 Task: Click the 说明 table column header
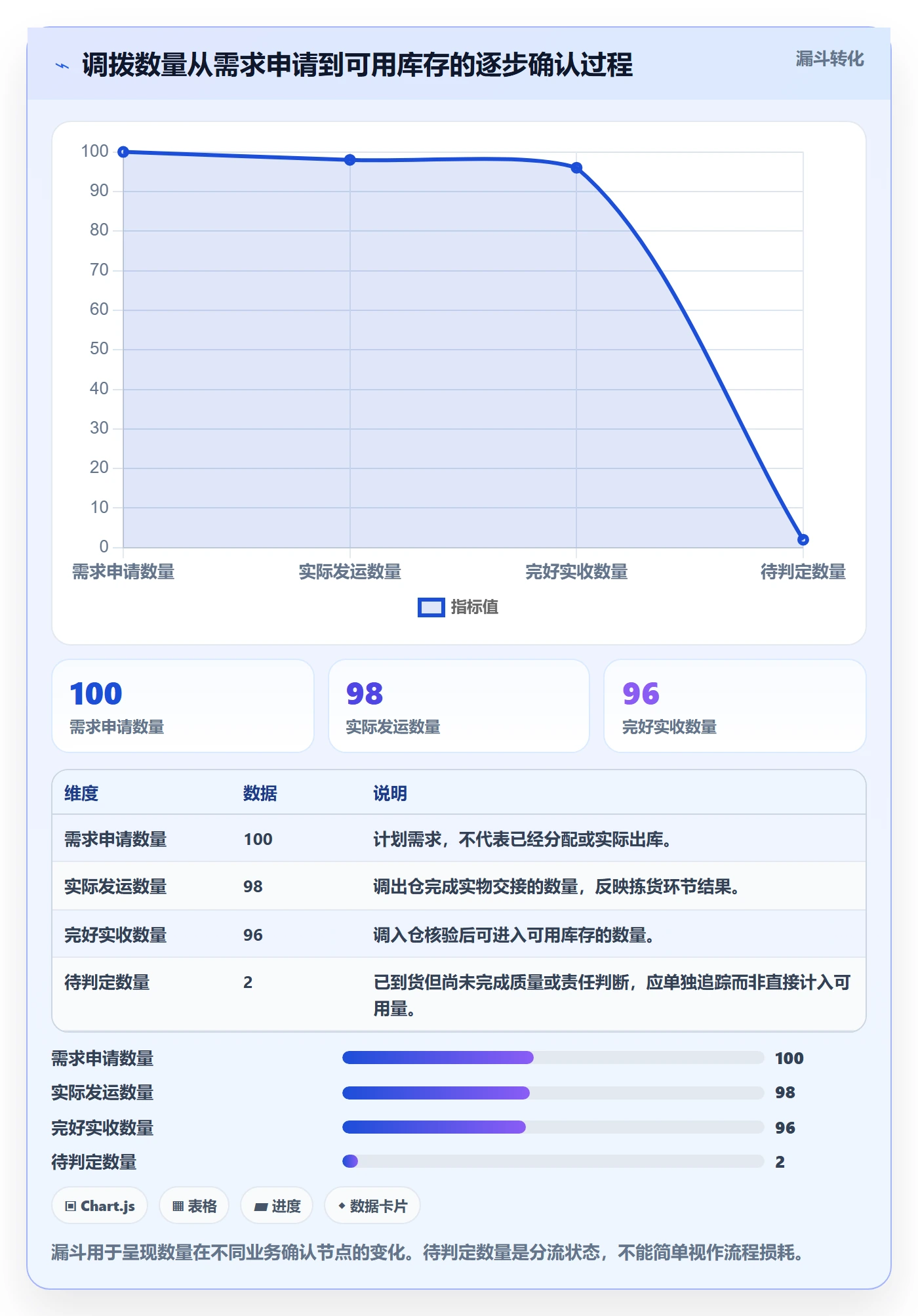[x=390, y=793]
